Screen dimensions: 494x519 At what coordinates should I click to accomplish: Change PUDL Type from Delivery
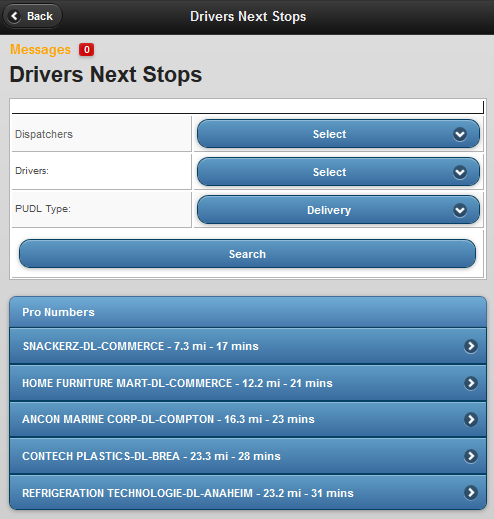pyautogui.click(x=338, y=210)
